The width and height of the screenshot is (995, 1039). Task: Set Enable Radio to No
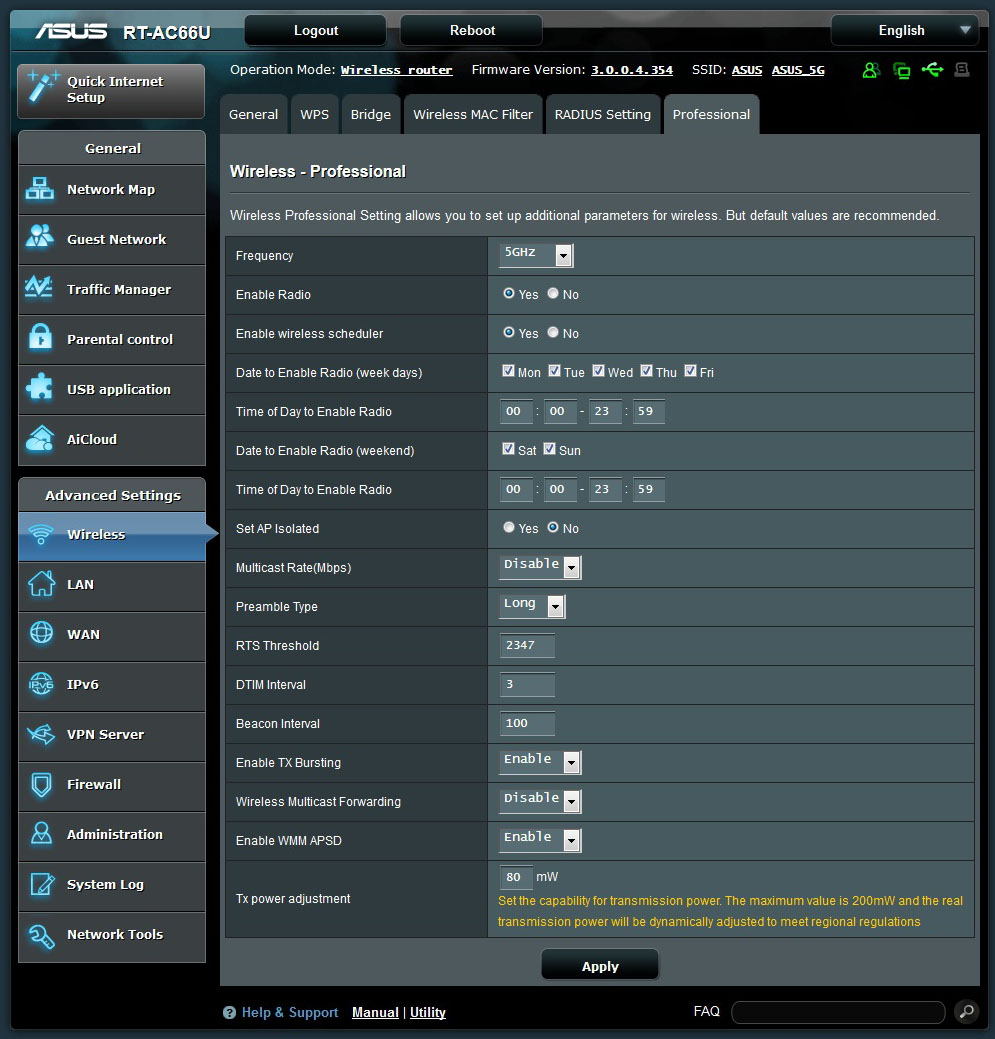tap(553, 293)
